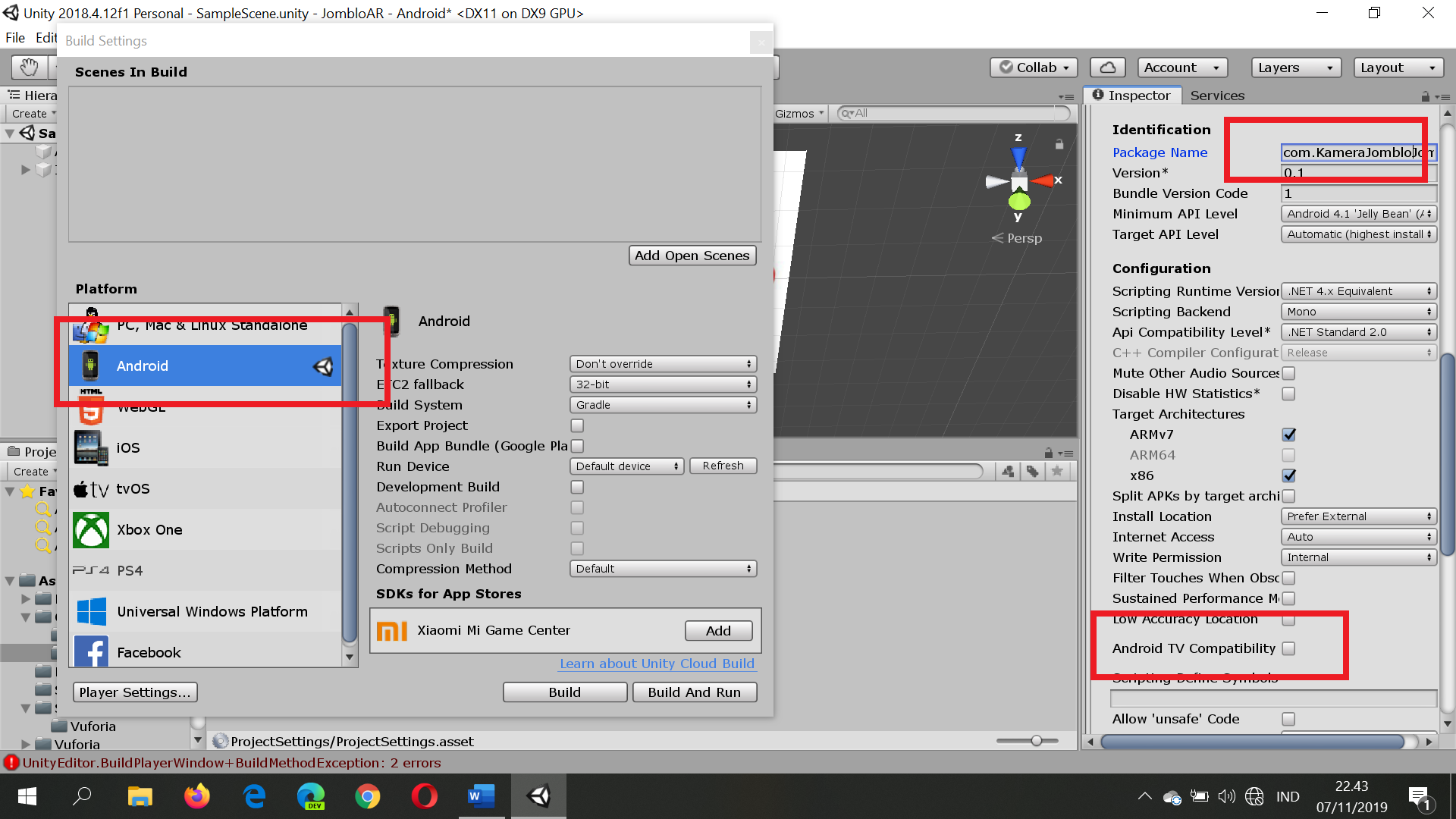Open Minimum API Level dropdown
The image size is (1456, 819).
pos(1359,214)
